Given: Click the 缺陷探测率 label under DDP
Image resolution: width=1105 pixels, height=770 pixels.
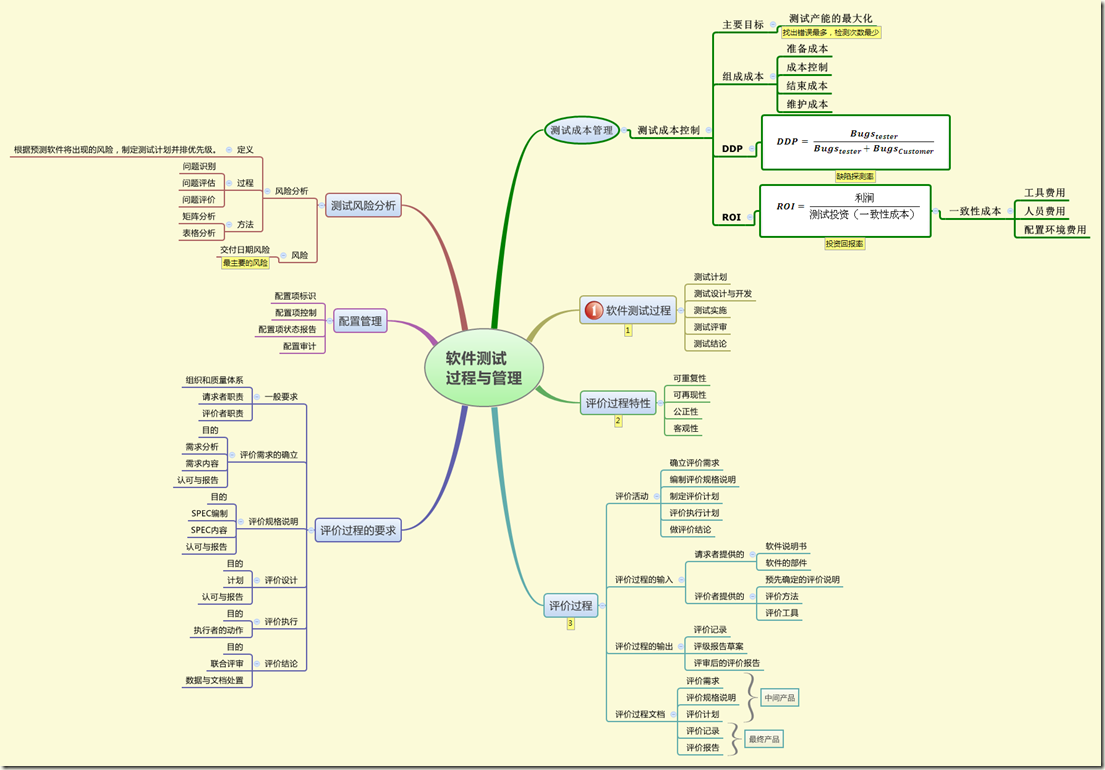Looking at the screenshot, I should (855, 176).
